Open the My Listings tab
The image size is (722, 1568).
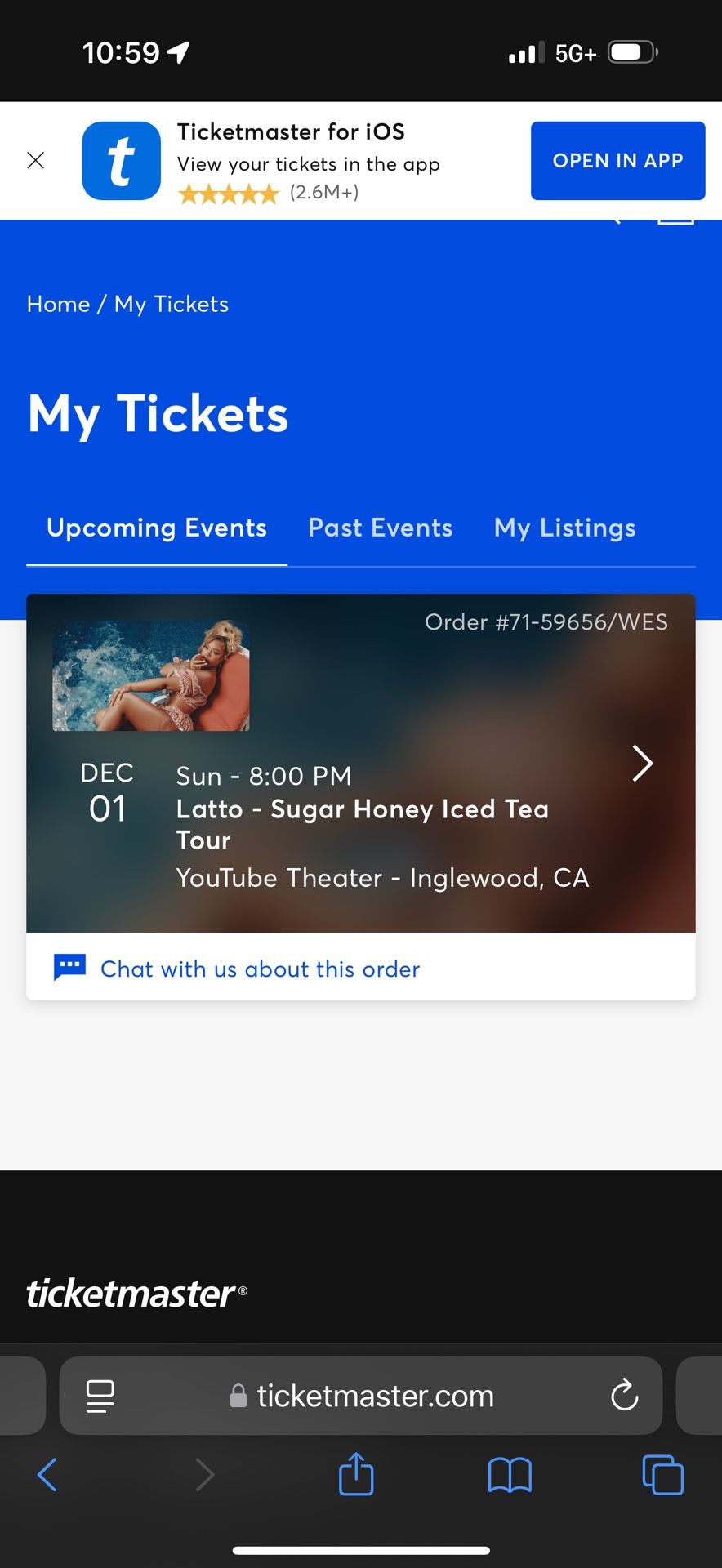tap(564, 528)
